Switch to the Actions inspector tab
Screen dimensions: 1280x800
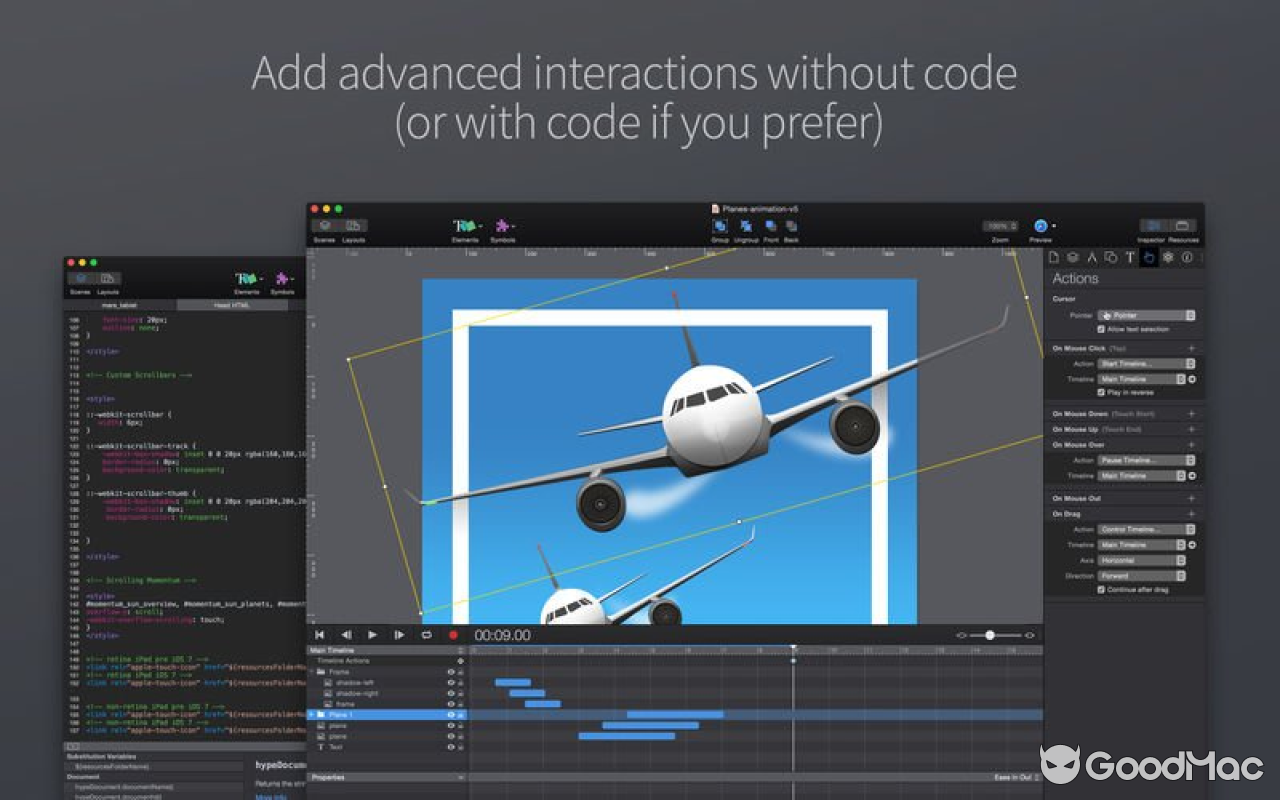(1150, 258)
